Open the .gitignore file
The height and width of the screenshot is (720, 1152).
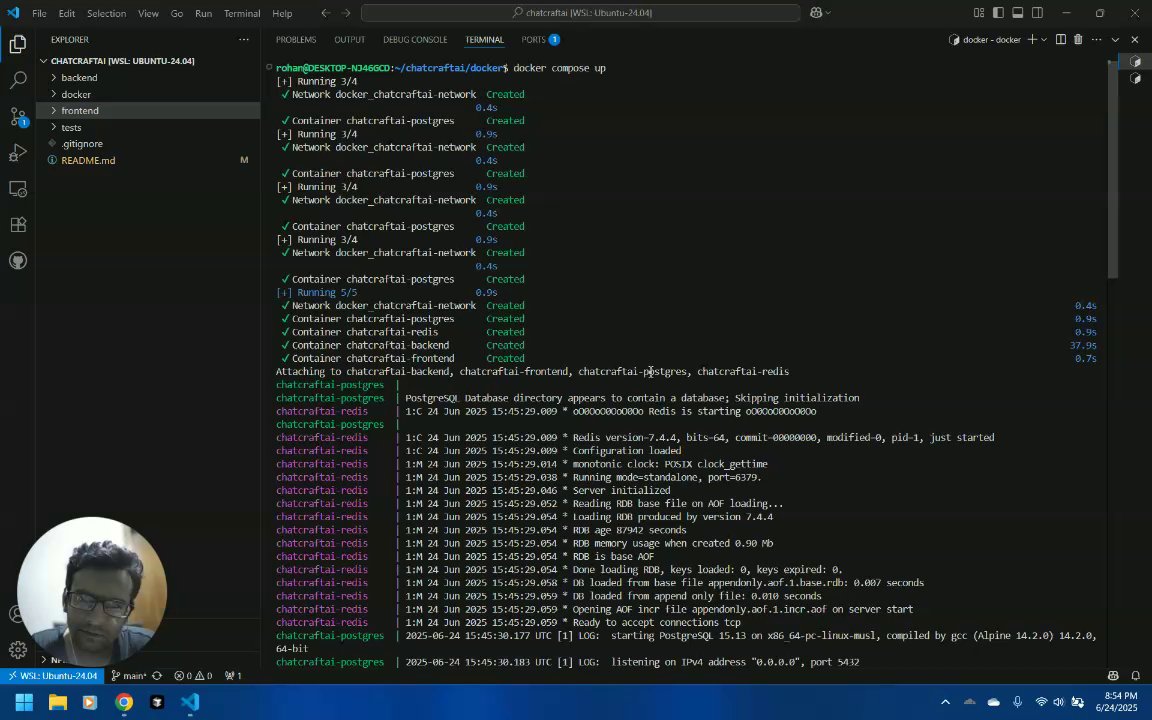tap(148, 144)
